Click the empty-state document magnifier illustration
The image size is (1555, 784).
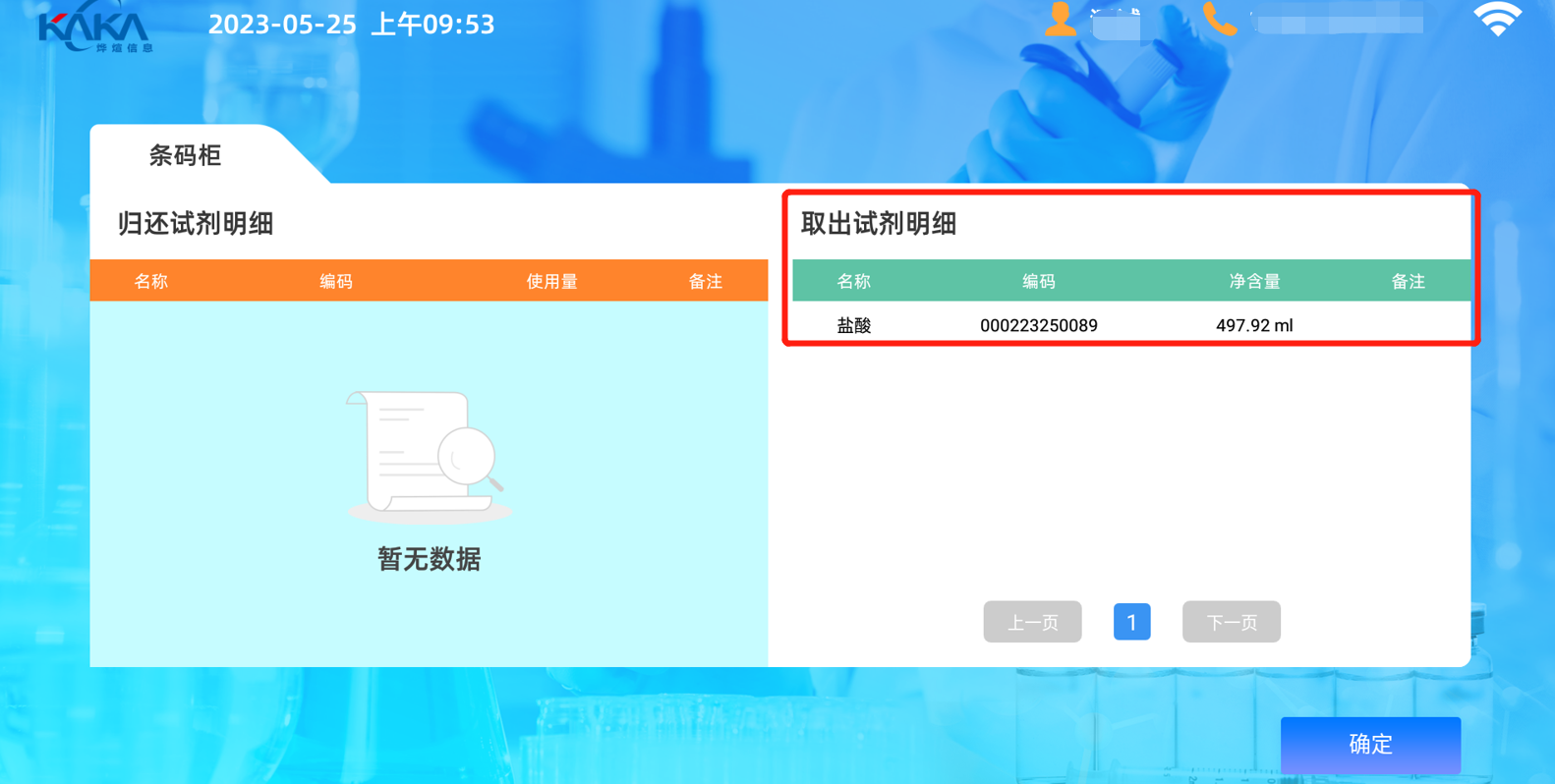(x=428, y=456)
